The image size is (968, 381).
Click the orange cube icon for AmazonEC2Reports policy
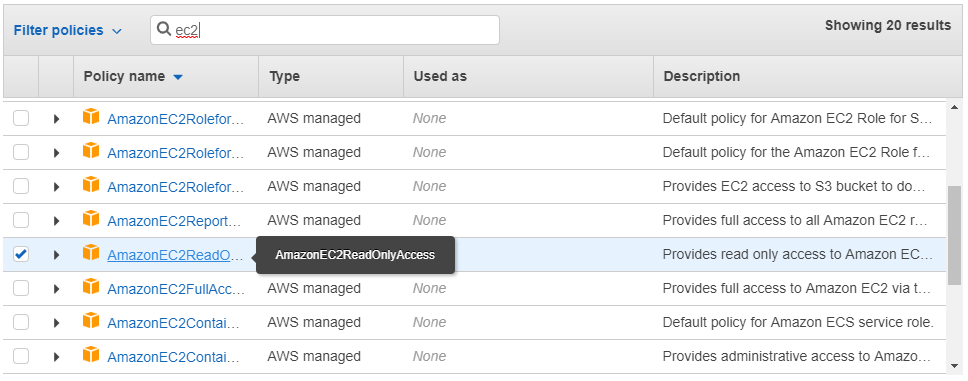coord(91,219)
